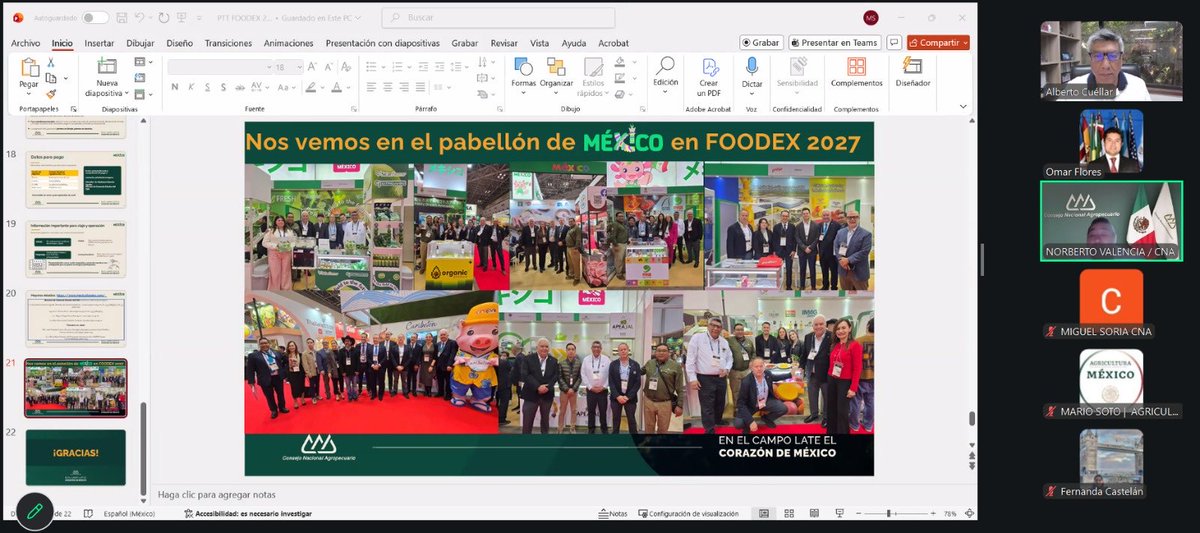Switch to slide sorter view icon

(x=789, y=513)
